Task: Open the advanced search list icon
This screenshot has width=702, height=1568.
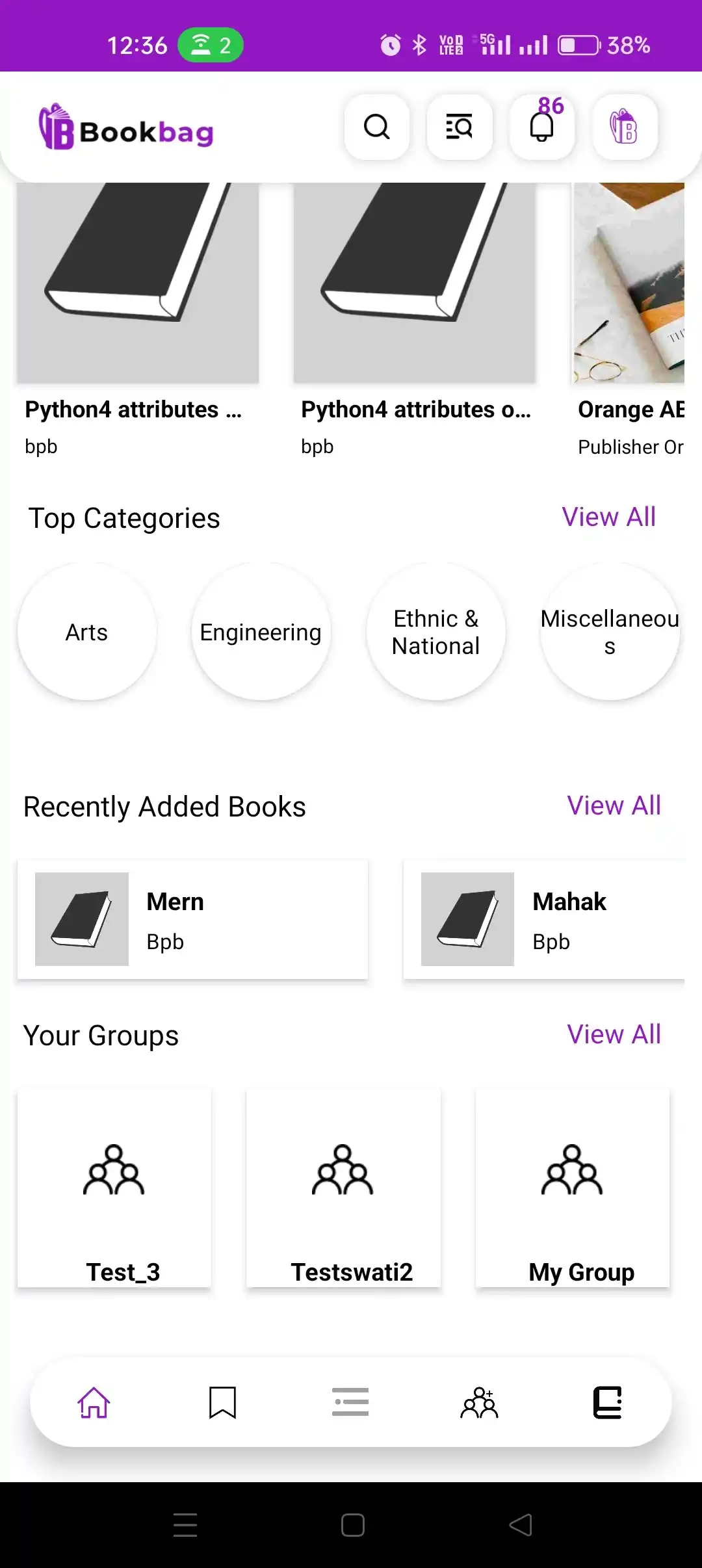Action: click(x=460, y=127)
